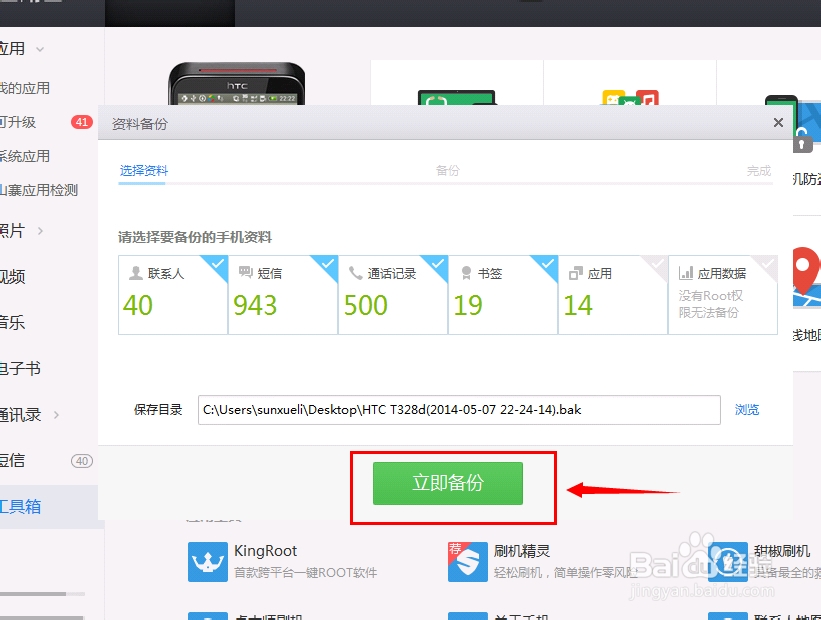The height and width of the screenshot is (620, 821).
Task: Click the bookmark icon in 书签 card
Action: point(466,273)
